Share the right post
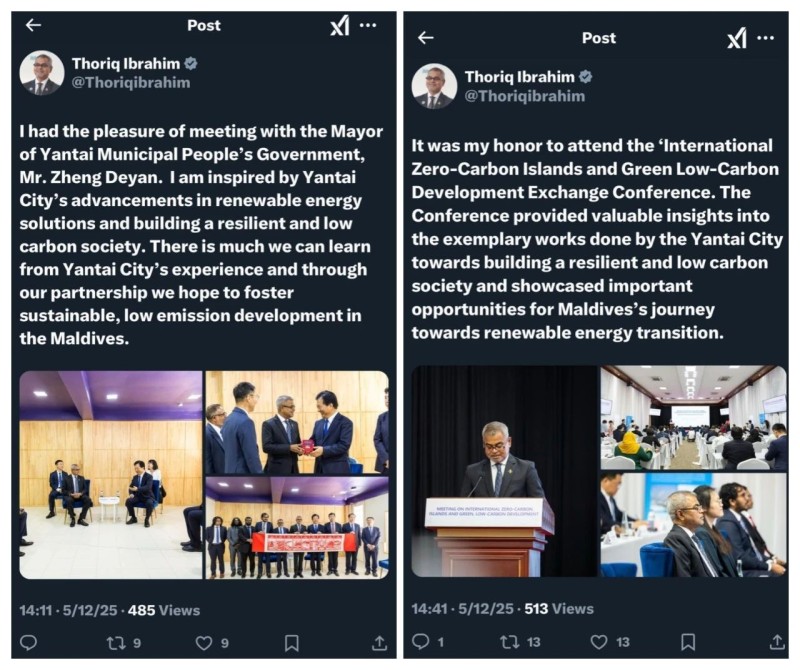800x670 pixels. 777,641
